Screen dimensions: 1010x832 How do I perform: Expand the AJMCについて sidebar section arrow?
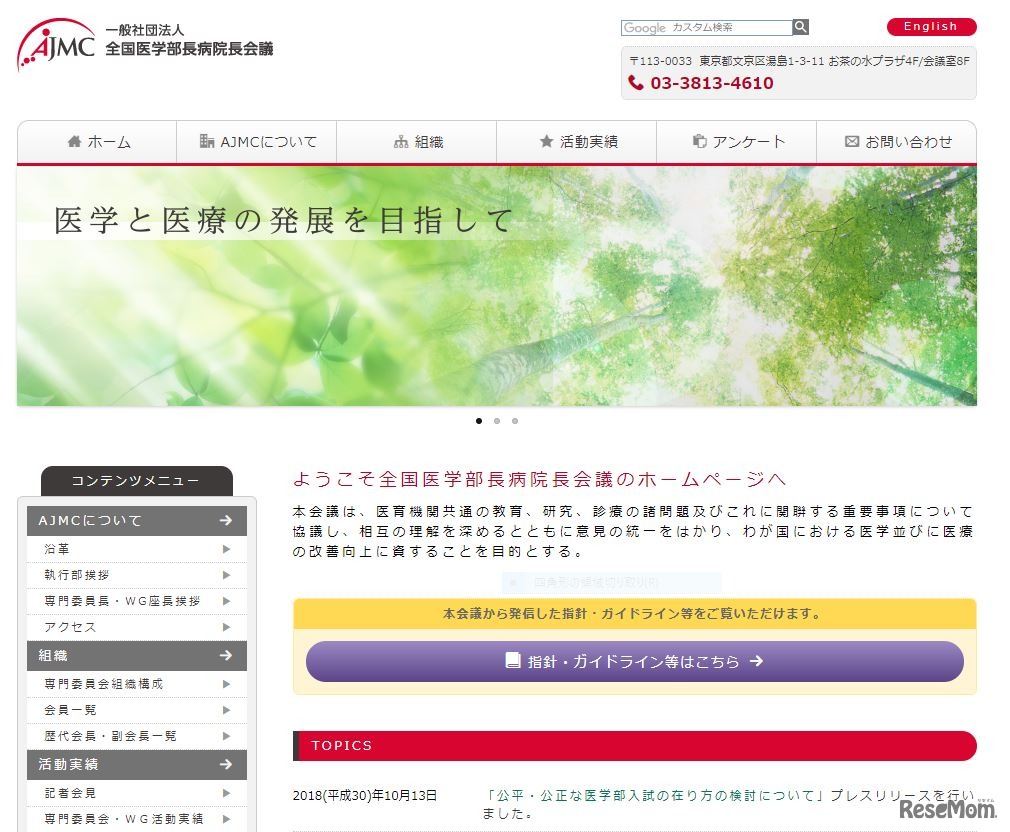pos(226,521)
